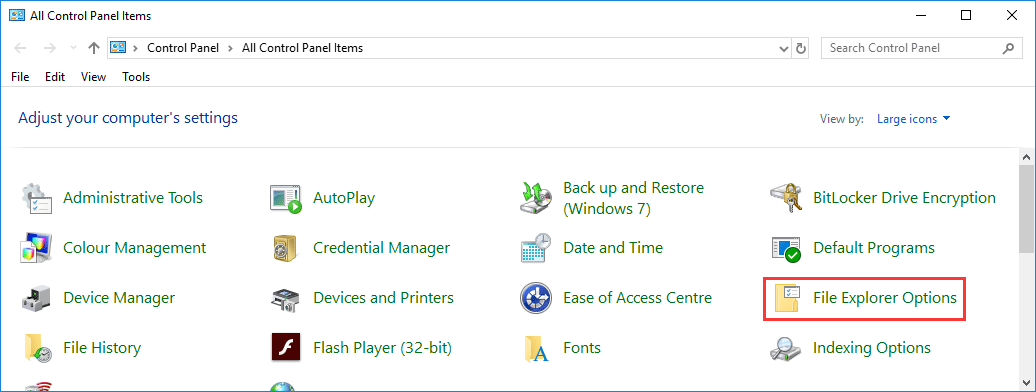This screenshot has height=392, width=1036.
Task: Click the File Explorer Options folder icon
Action: pyautogui.click(x=788, y=299)
